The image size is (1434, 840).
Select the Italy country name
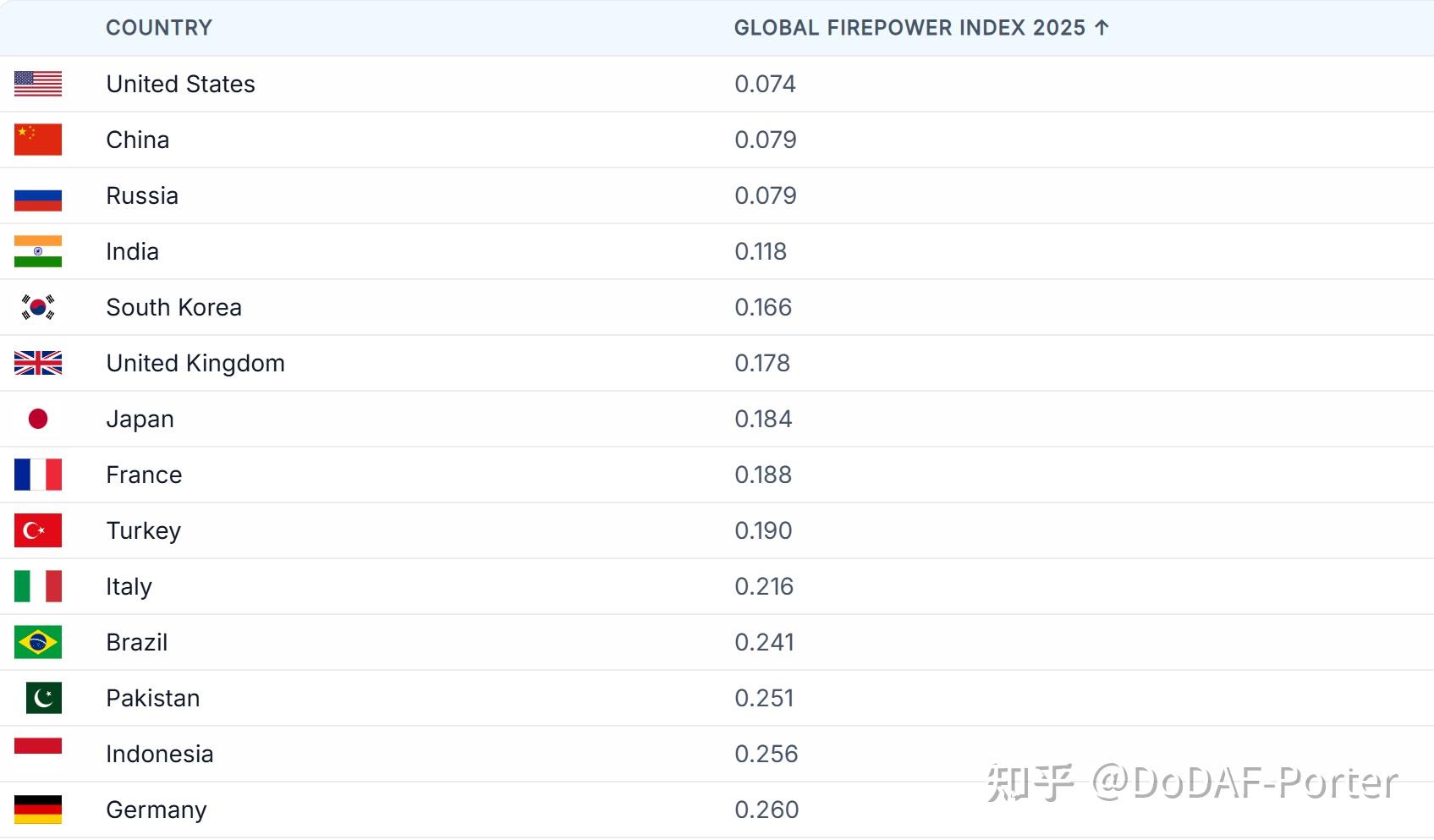pos(129,586)
